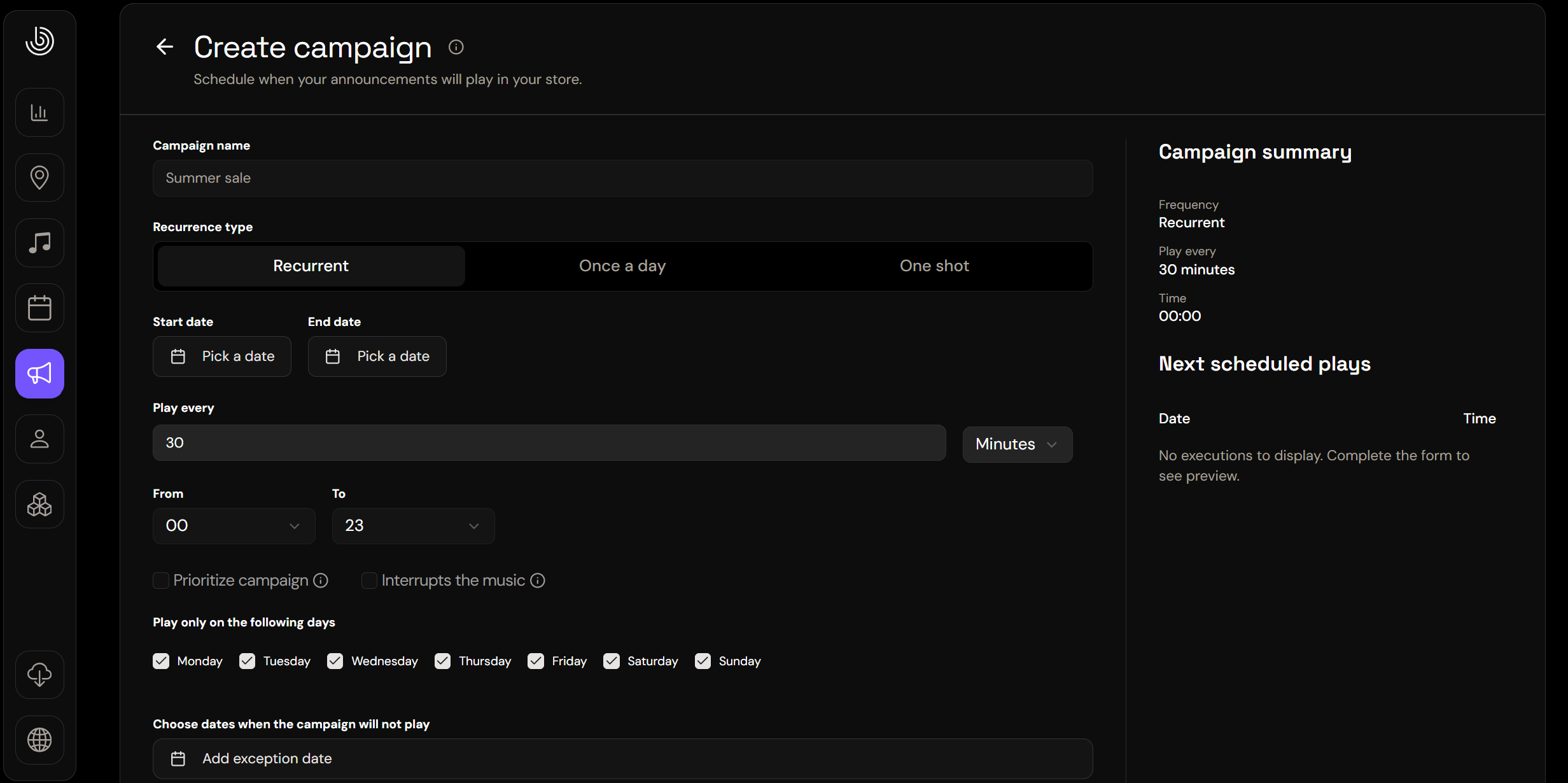Click the info icon beside Prioritize campaign
The height and width of the screenshot is (783, 1568).
click(x=321, y=581)
